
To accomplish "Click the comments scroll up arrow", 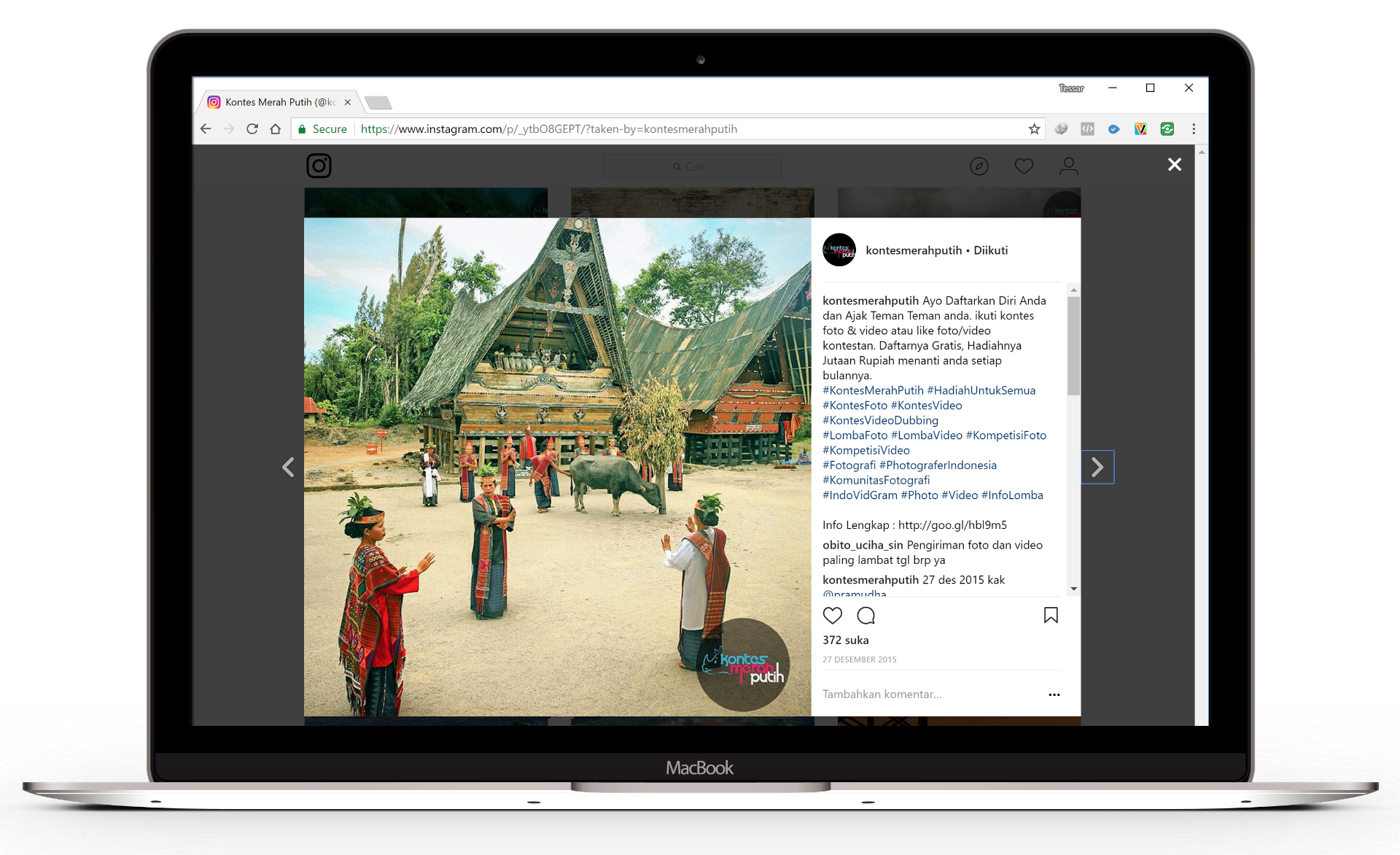I will click(1073, 290).
